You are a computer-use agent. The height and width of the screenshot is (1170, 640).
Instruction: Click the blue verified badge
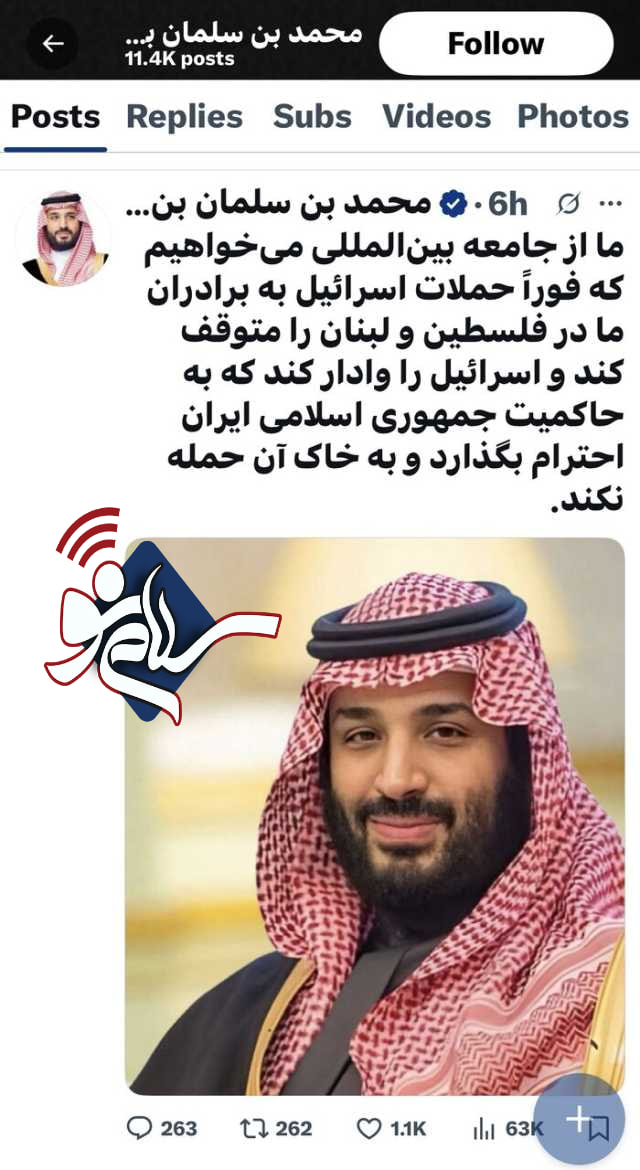[x=453, y=204]
